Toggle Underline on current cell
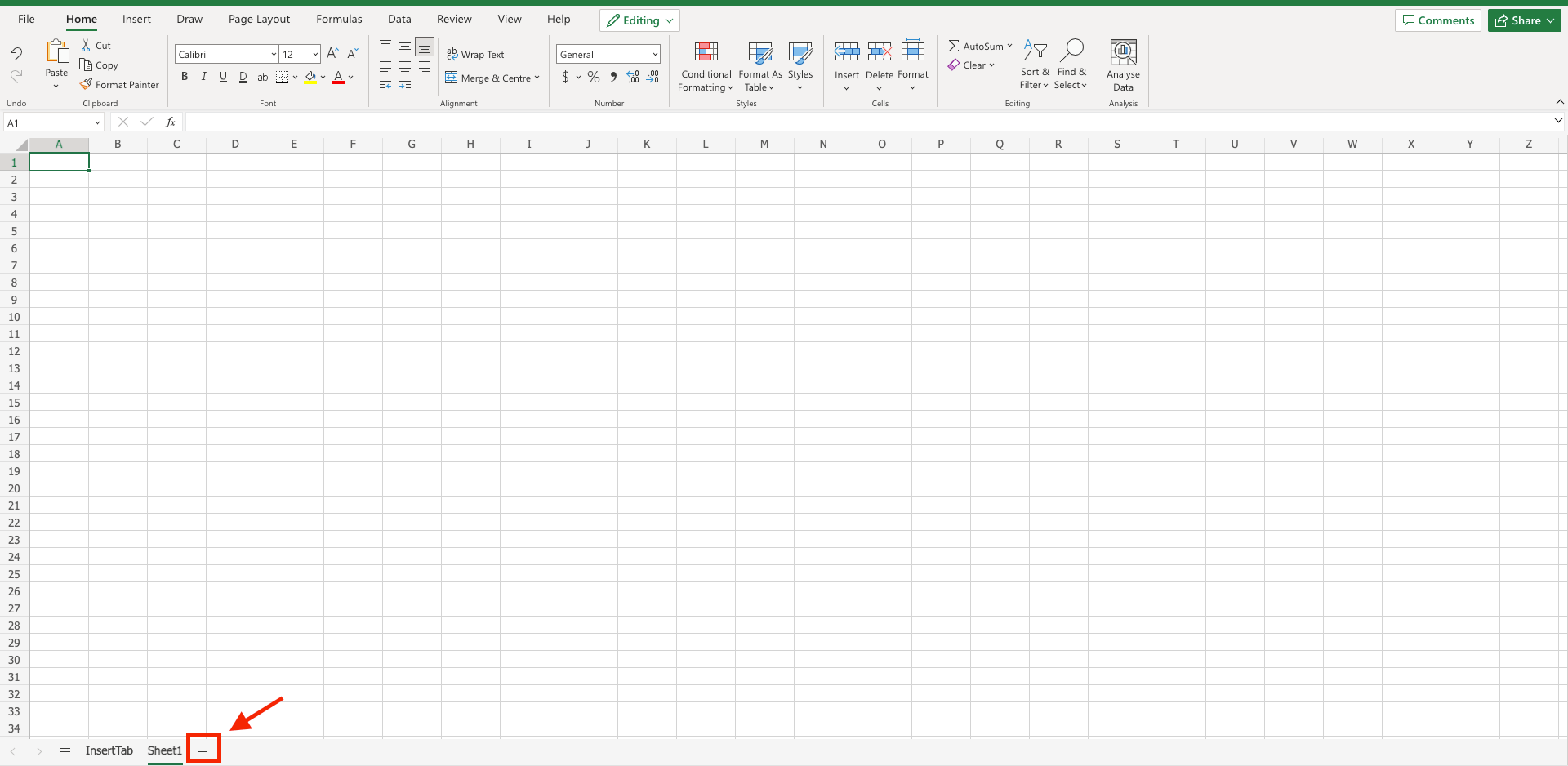 223,77
